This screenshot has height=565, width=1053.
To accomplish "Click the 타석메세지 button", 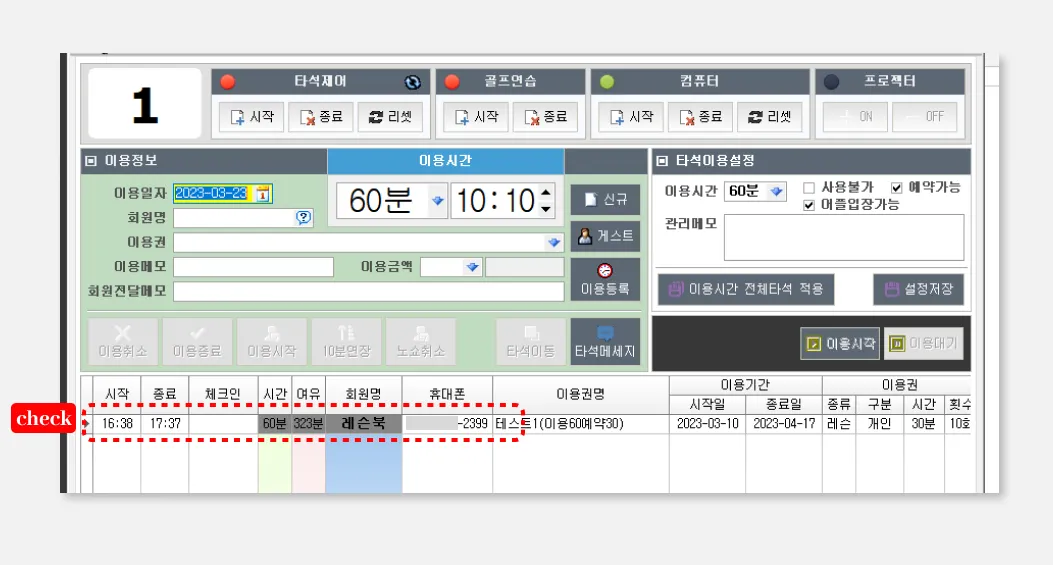I will pos(605,342).
